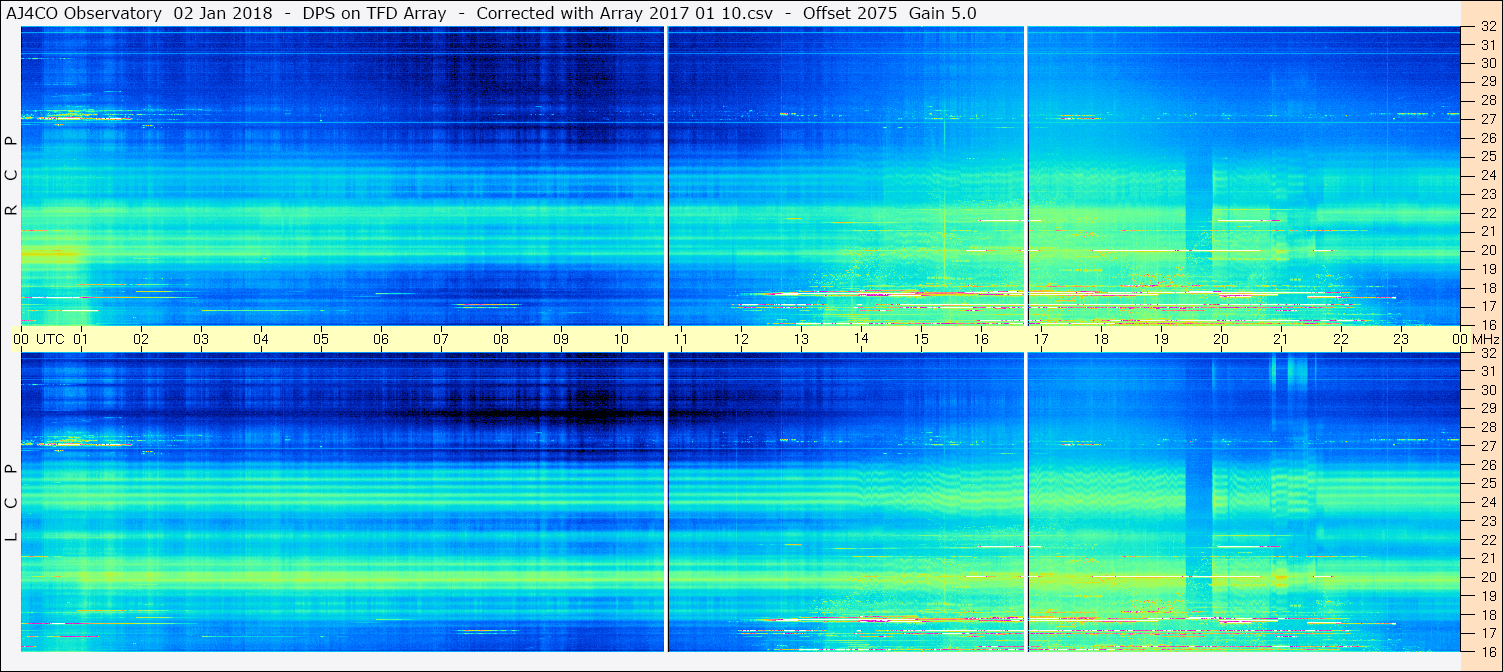This screenshot has height=672, width=1503.
Task: Select the 19 hour tick label on time axis
Action: click(x=1161, y=339)
